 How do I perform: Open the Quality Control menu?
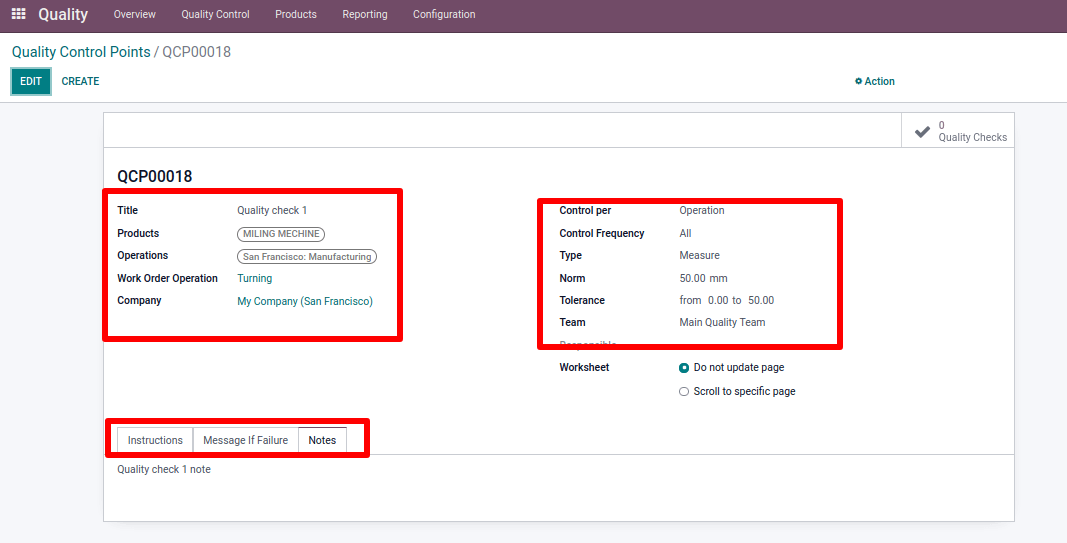(x=215, y=14)
